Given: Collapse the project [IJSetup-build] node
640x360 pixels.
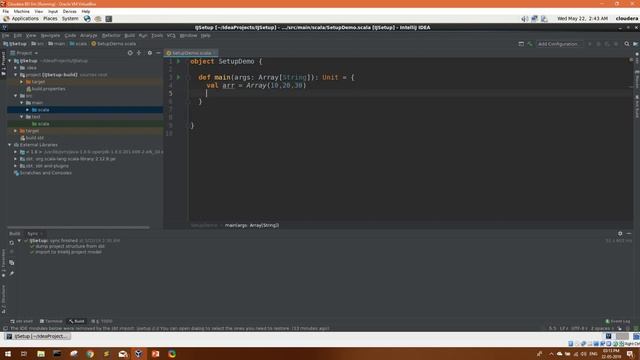Looking at the screenshot, I should point(16,75).
